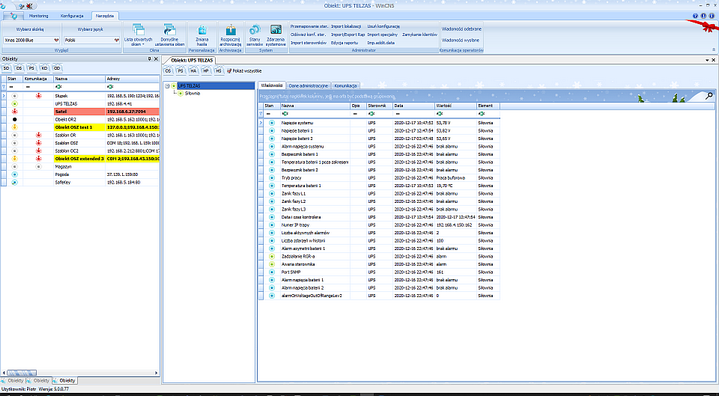Switch to the Konfiguracja ribbon tab

coord(72,16)
